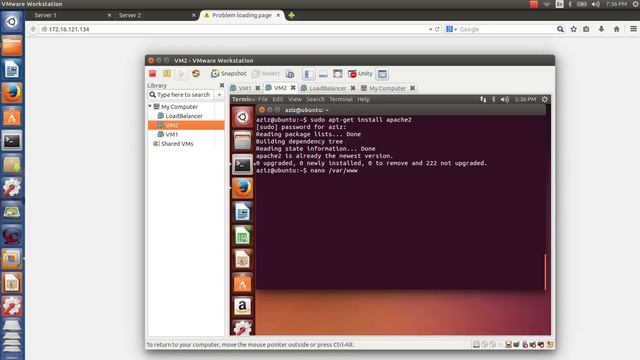Open the guest Ubuntu Dash launcher
Screen dimensions: 640x360
[242, 117]
